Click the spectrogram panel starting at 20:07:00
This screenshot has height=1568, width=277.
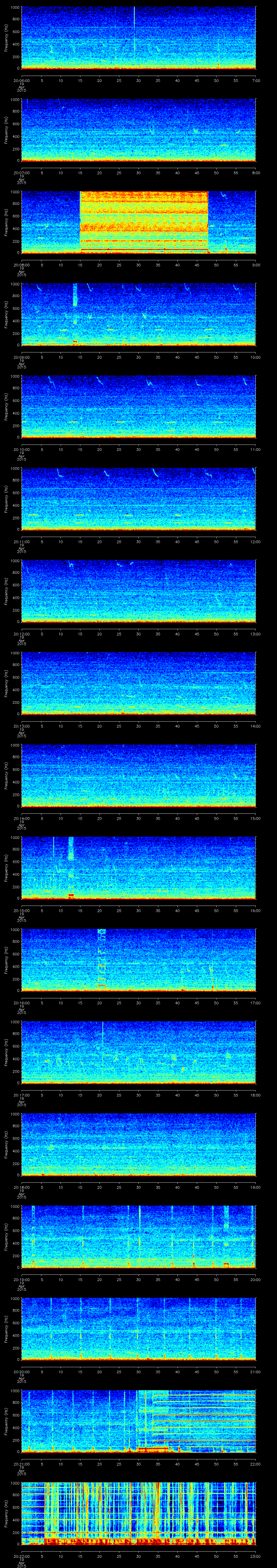pos(138,130)
